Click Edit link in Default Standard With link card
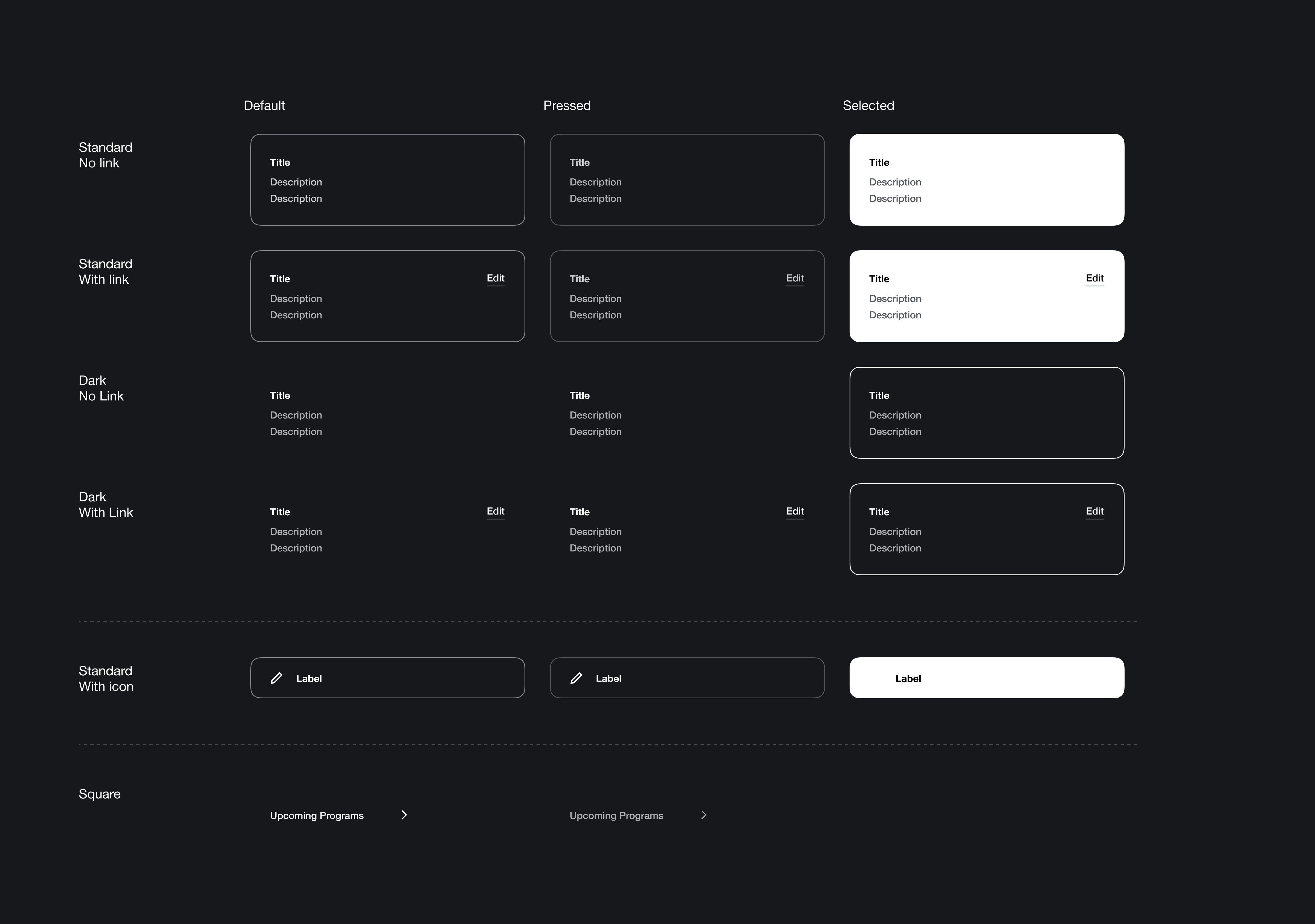 496,278
